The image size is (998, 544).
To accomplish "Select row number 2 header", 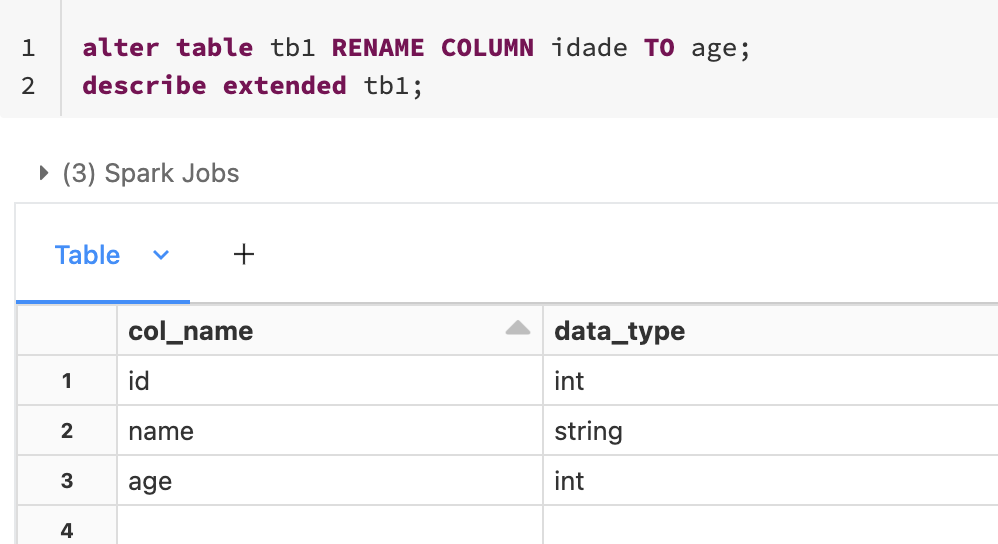I will click(x=67, y=431).
